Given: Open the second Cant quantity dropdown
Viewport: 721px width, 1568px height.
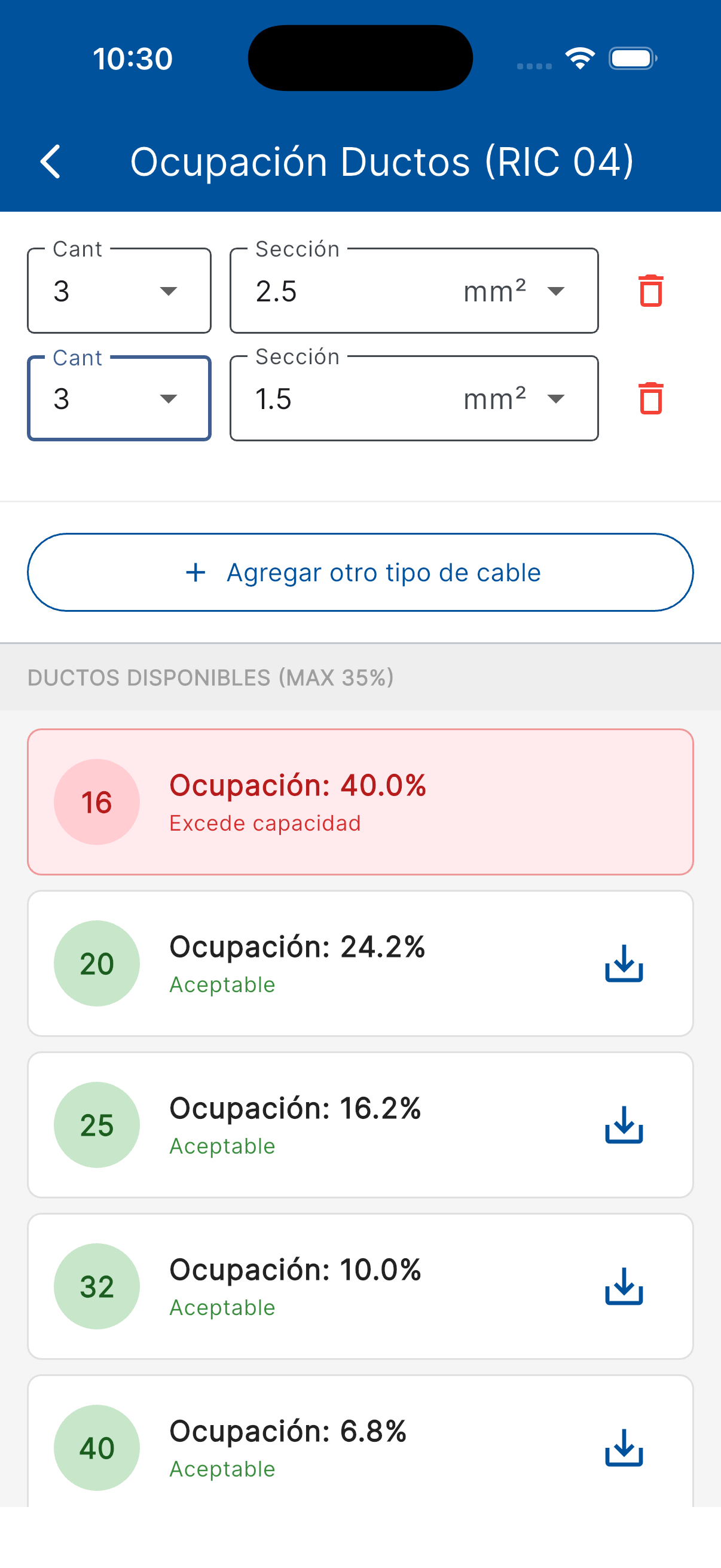Looking at the screenshot, I should pyautogui.click(x=119, y=399).
